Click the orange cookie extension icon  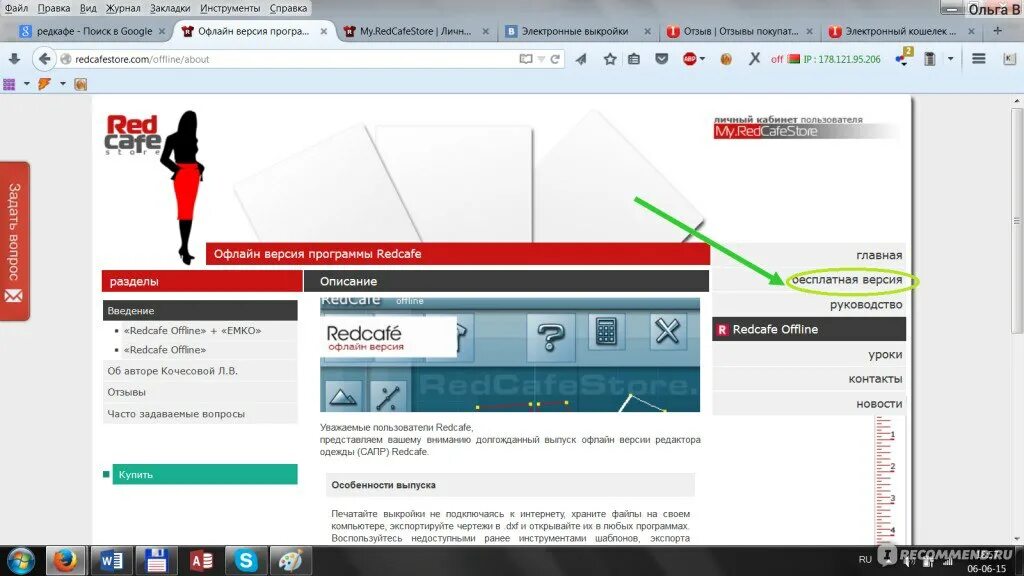coord(726,59)
